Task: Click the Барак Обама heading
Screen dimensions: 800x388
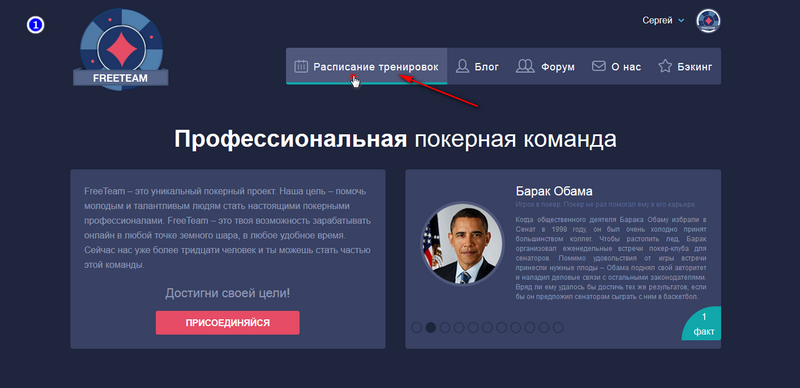Action: (x=554, y=191)
